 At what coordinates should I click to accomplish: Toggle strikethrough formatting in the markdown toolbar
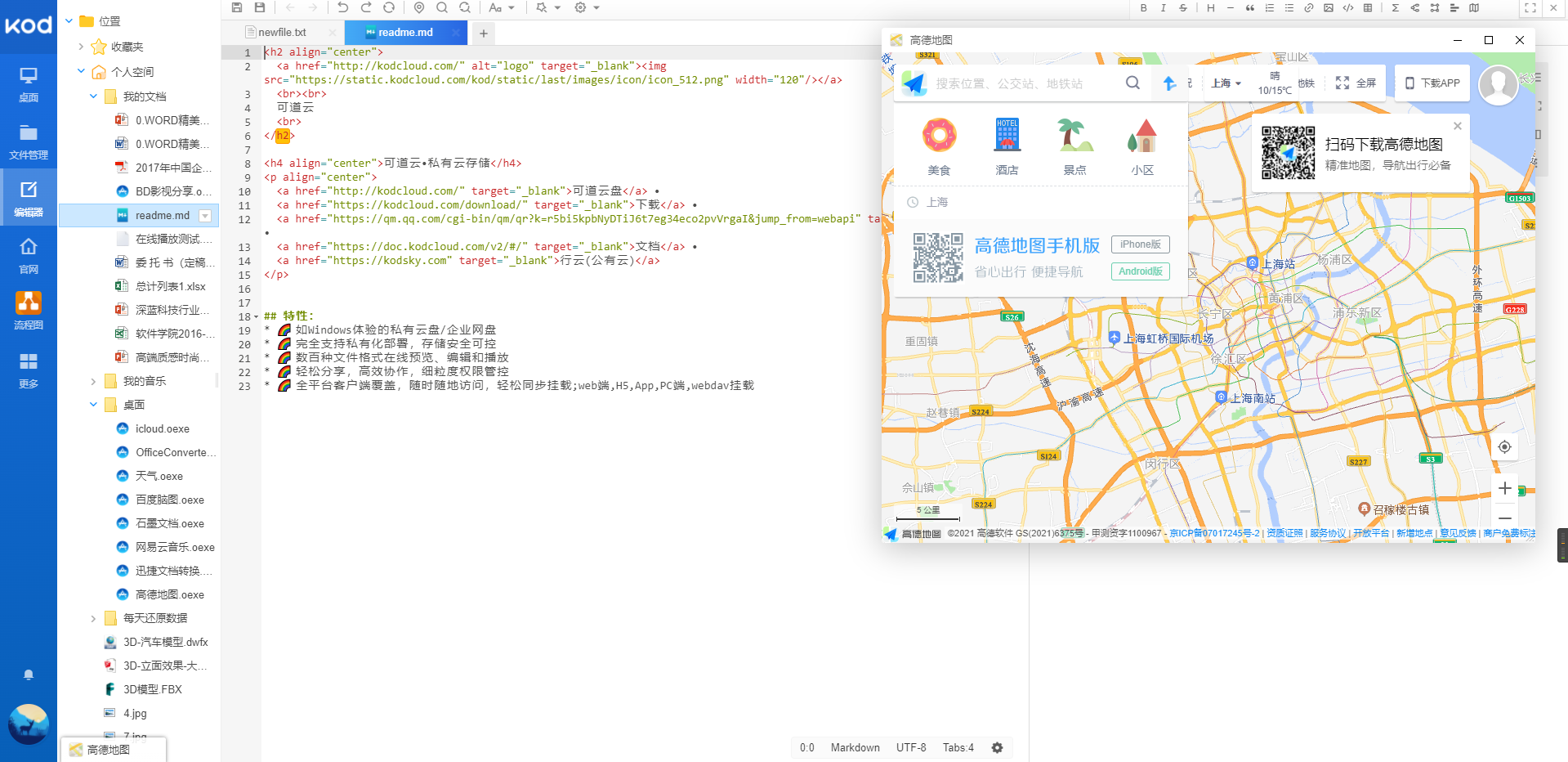click(x=1183, y=7)
